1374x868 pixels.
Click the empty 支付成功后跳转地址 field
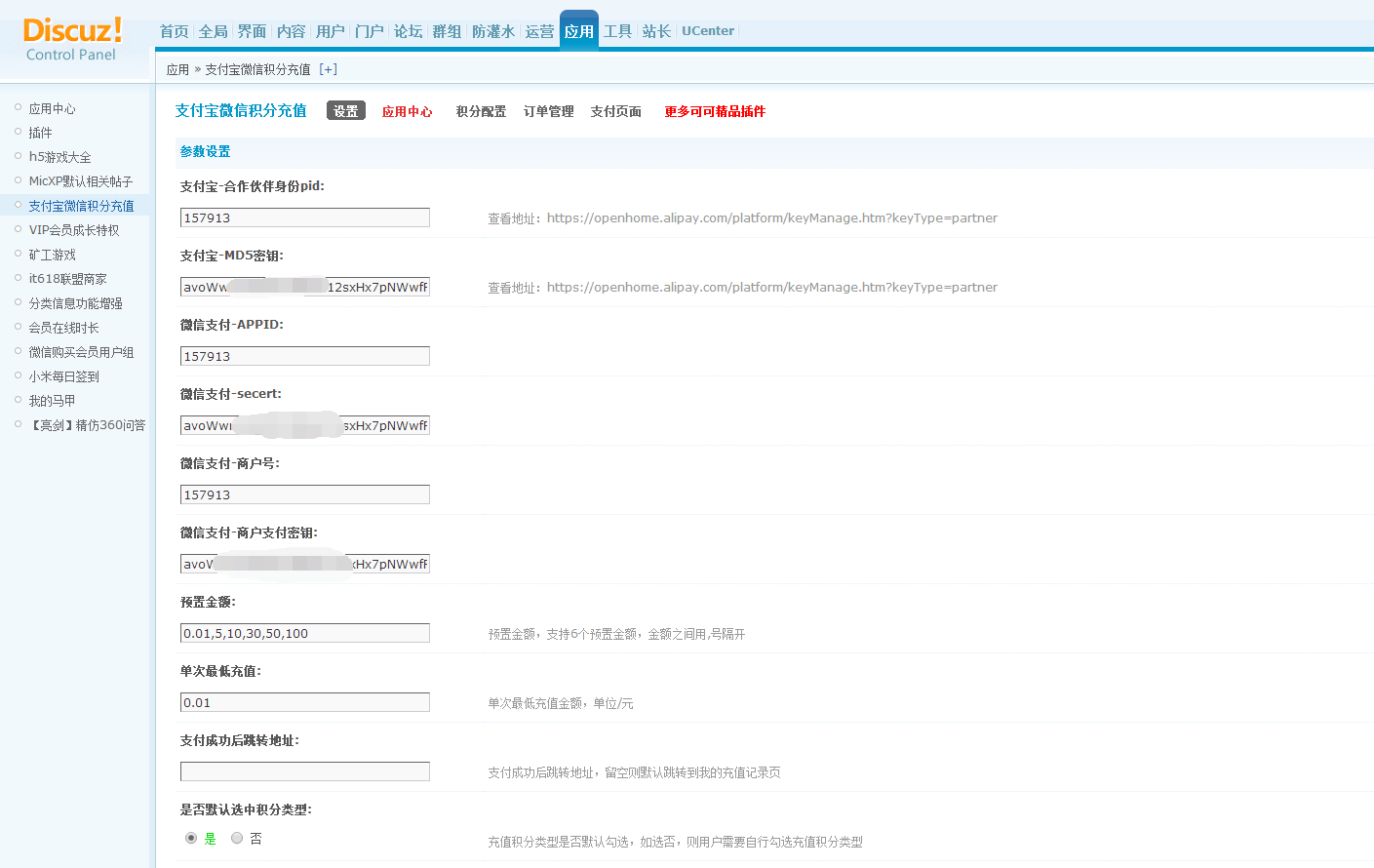point(305,771)
